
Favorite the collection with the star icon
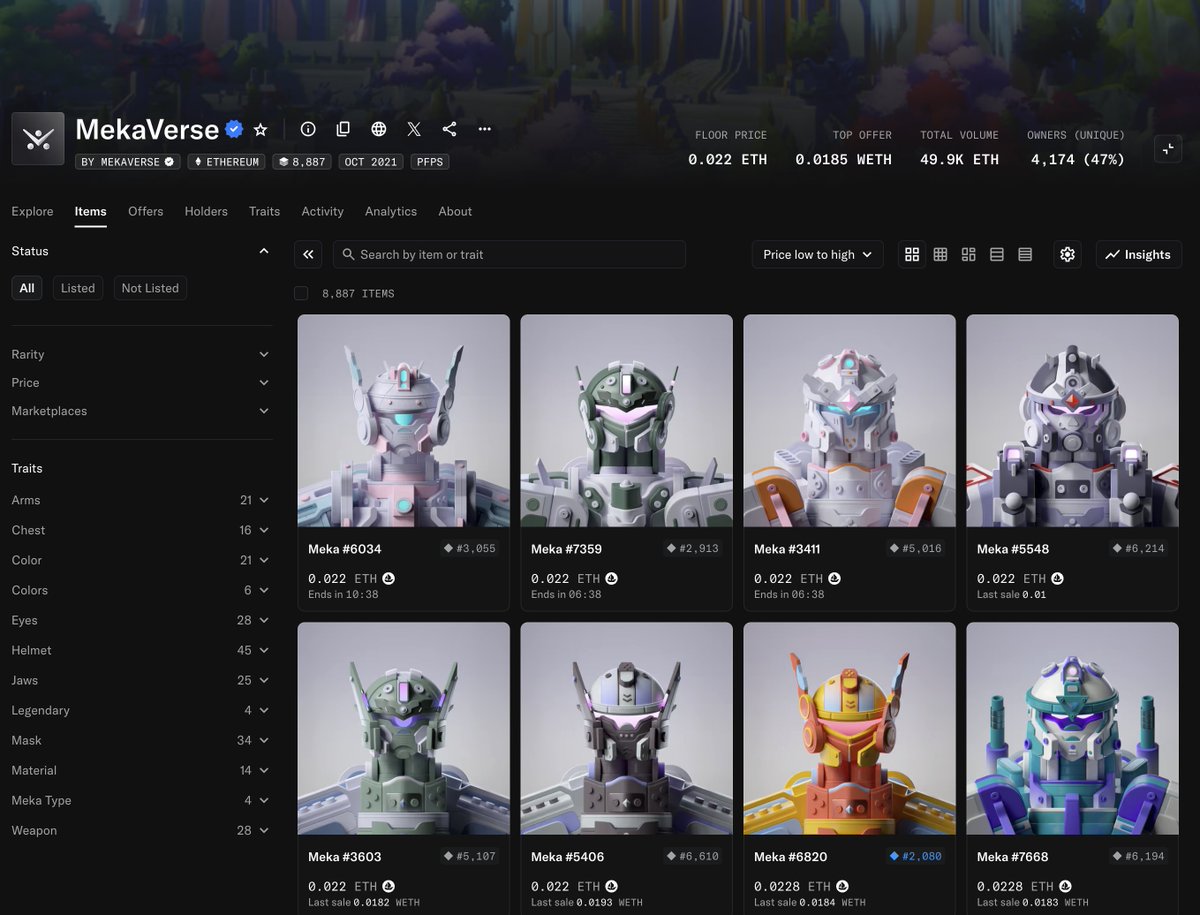coord(261,129)
